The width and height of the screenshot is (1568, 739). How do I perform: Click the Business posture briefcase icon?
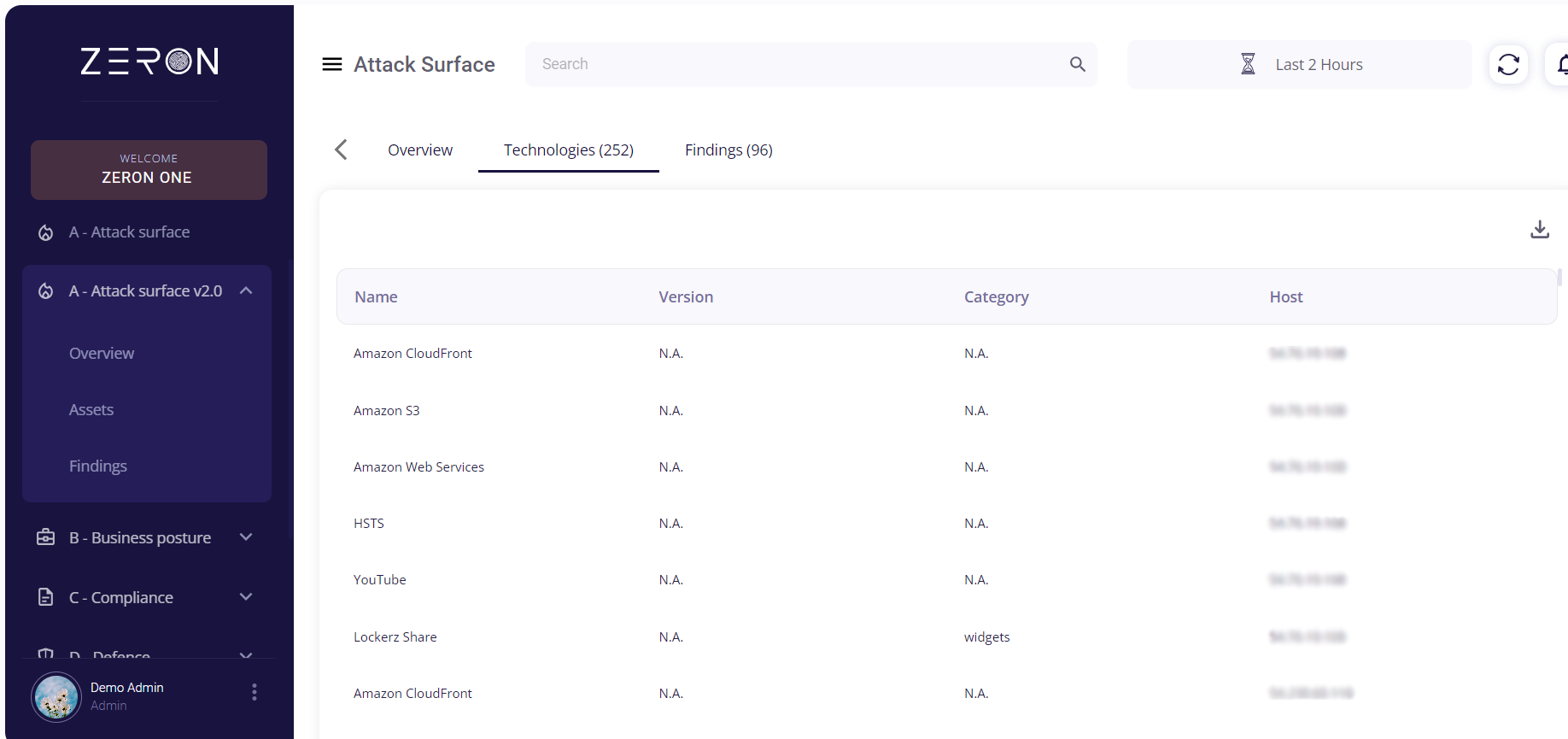coord(46,537)
